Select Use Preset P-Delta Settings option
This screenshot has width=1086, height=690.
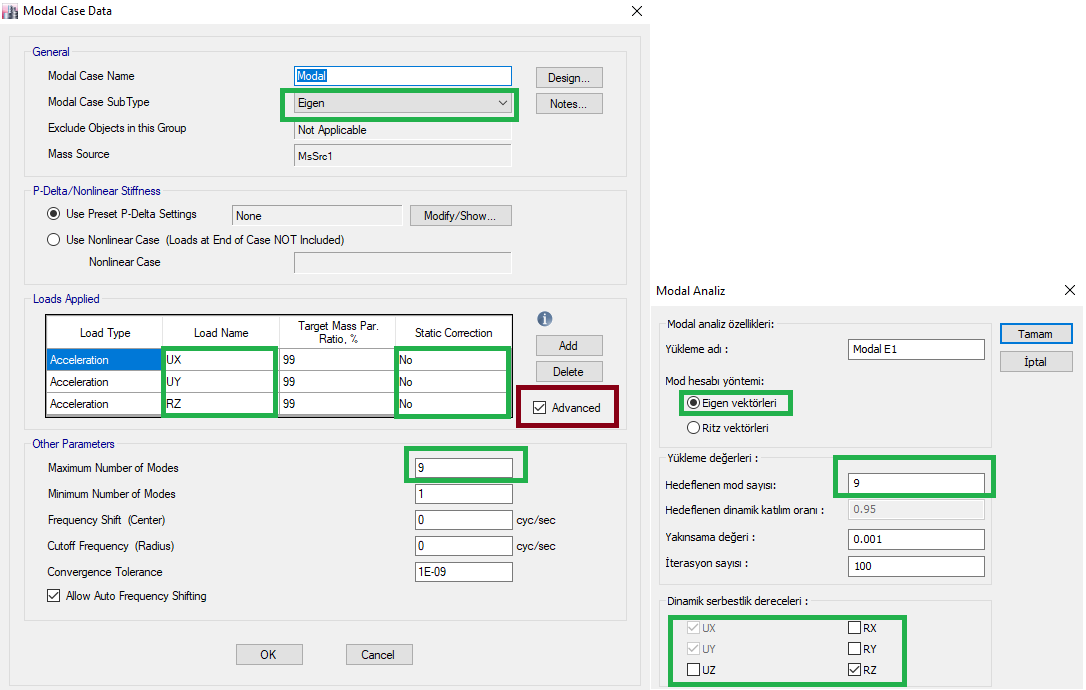pos(54,214)
